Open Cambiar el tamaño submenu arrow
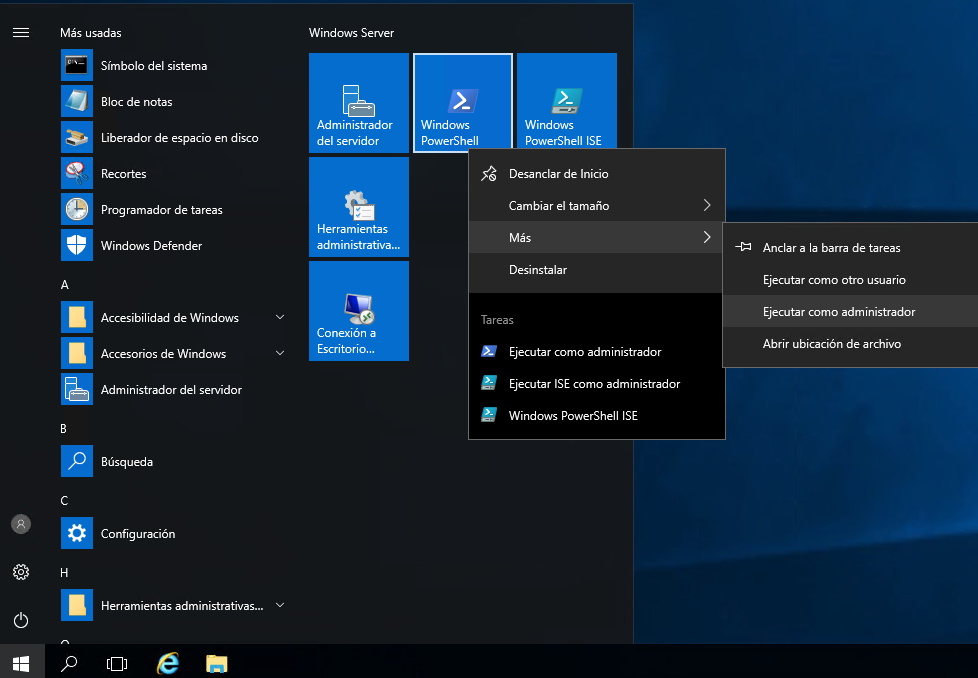Image resolution: width=978 pixels, height=678 pixels. 707,206
